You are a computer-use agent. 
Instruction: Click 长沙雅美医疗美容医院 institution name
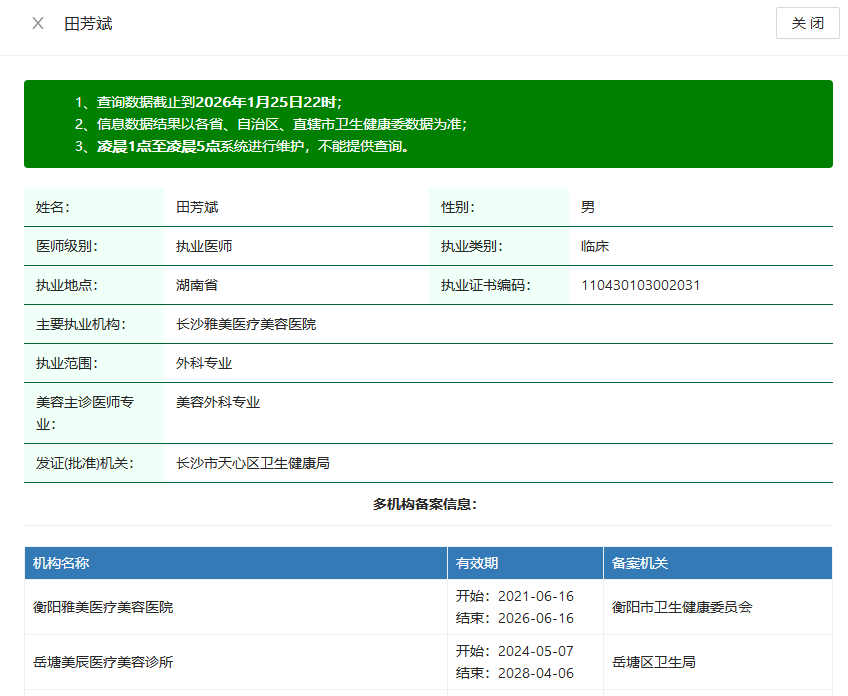246,324
